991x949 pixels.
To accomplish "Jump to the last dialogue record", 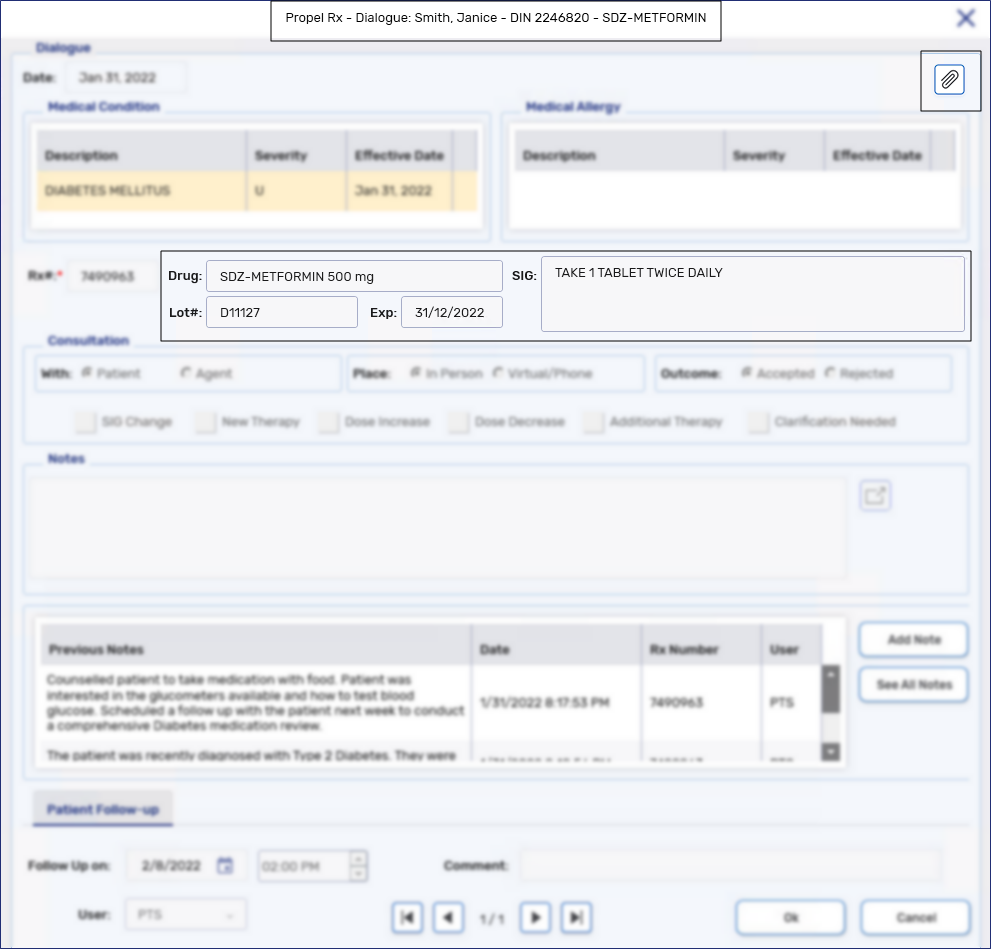I will pyautogui.click(x=575, y=917).
